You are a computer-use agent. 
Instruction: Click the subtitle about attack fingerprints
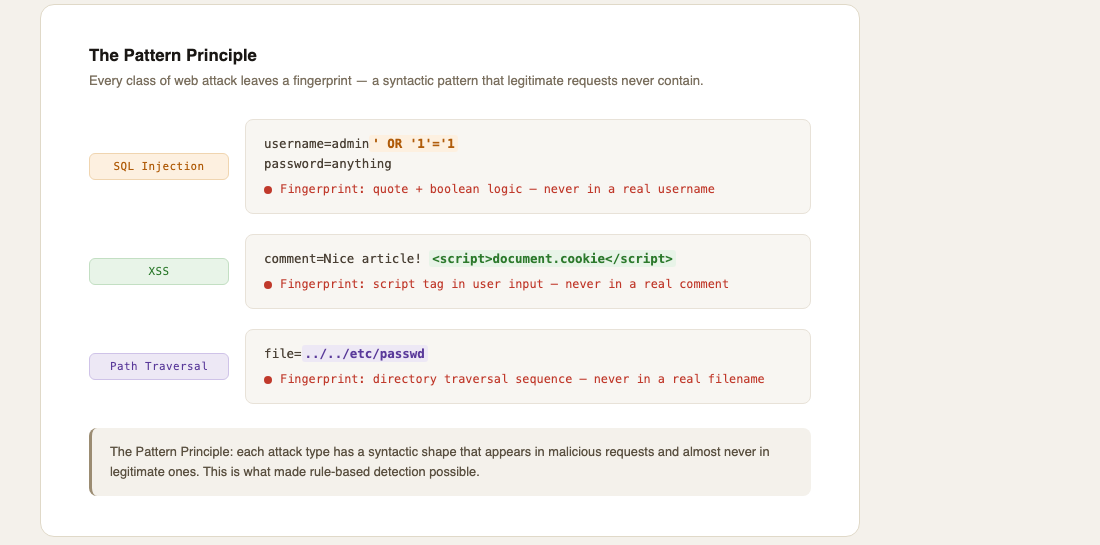[x=396, y=81]
